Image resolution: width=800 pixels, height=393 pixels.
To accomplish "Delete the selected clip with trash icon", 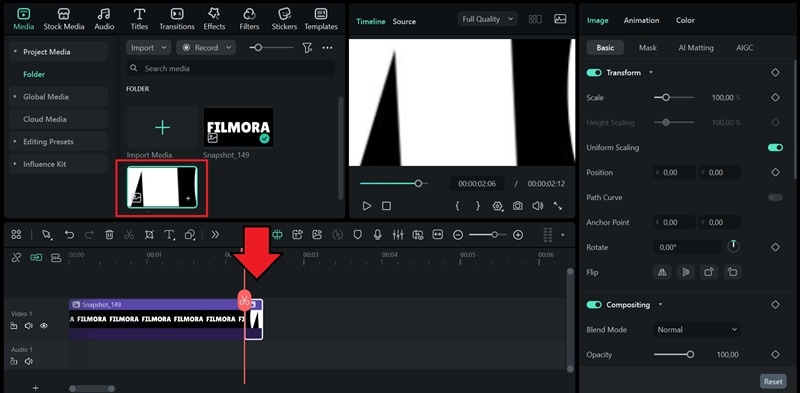I will pos(109,235).
